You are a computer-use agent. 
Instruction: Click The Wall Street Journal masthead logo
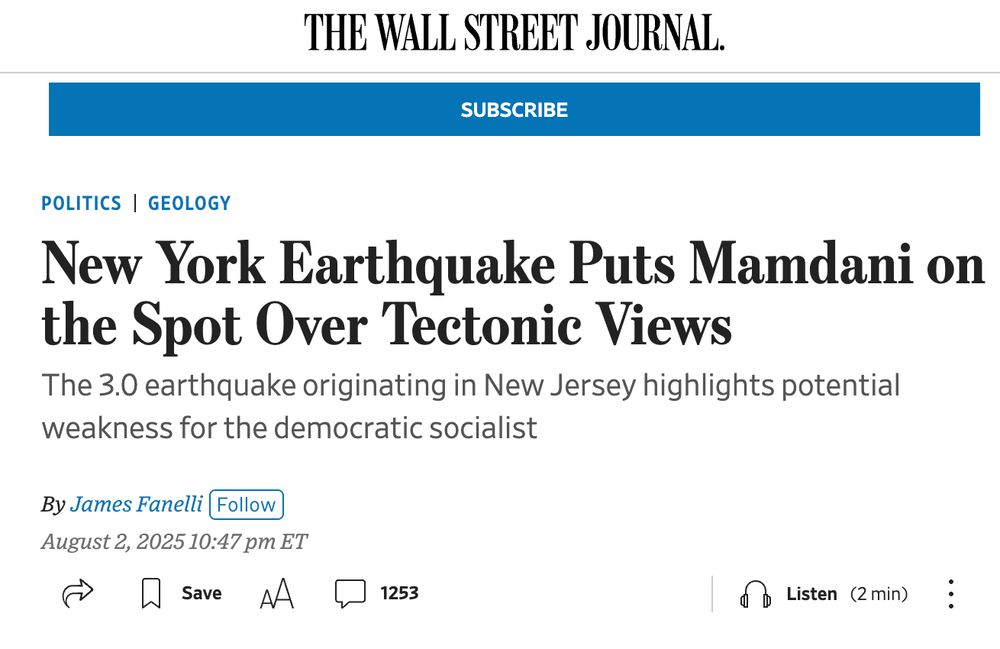[x=514, y=33]
